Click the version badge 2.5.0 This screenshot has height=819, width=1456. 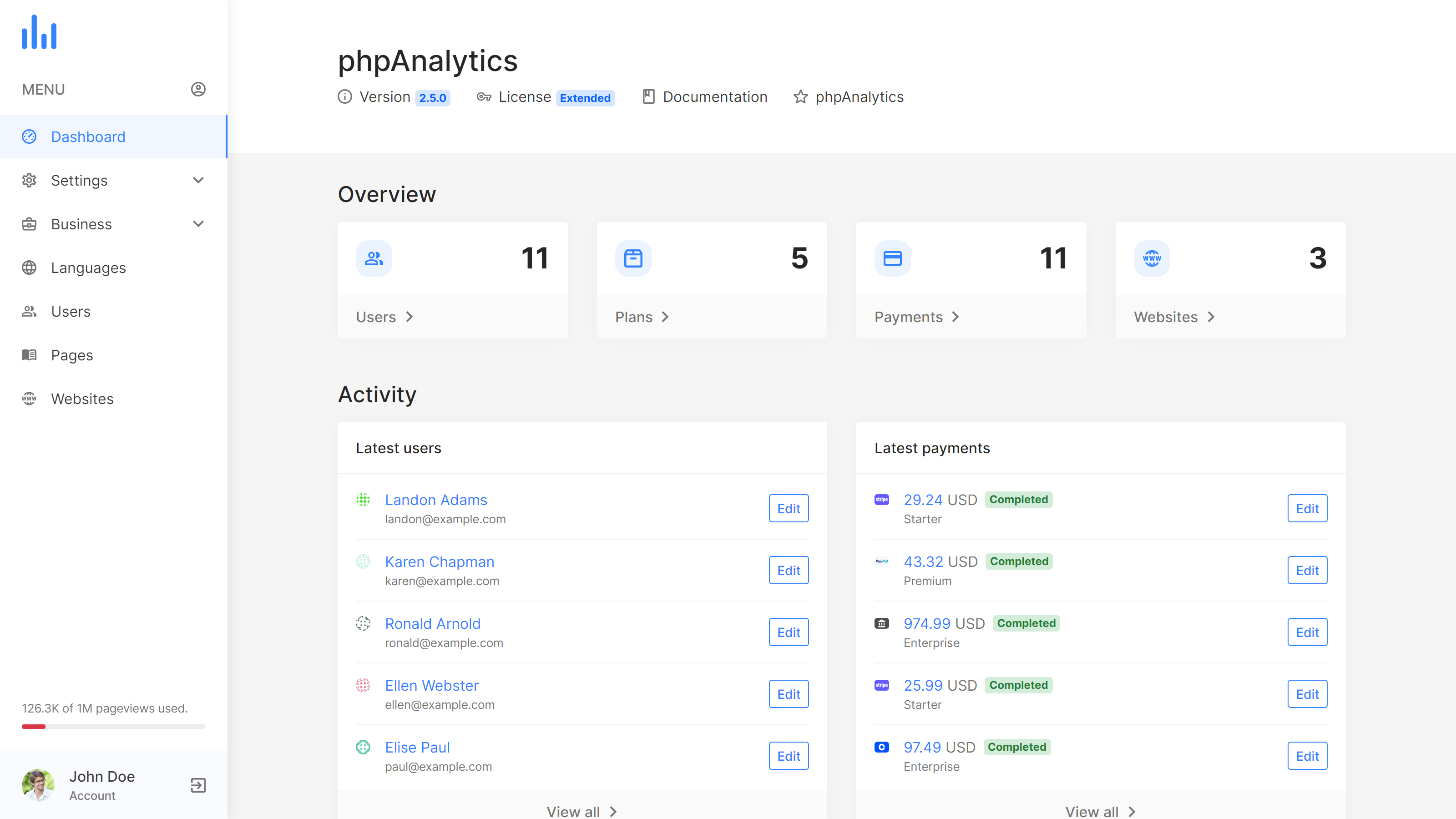[x=432, y=97]
